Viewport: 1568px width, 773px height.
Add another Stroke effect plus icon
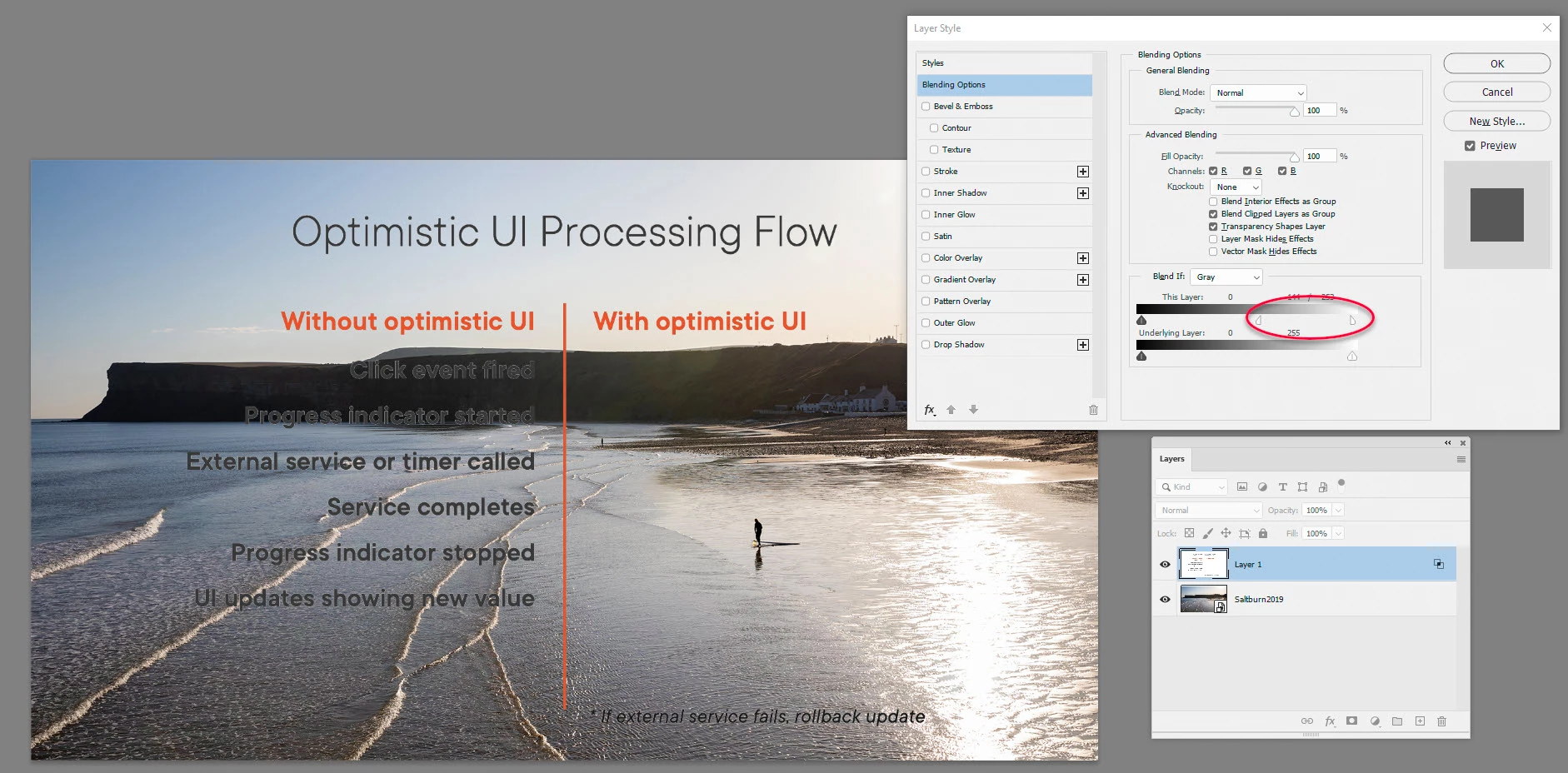click(1083, 172)
